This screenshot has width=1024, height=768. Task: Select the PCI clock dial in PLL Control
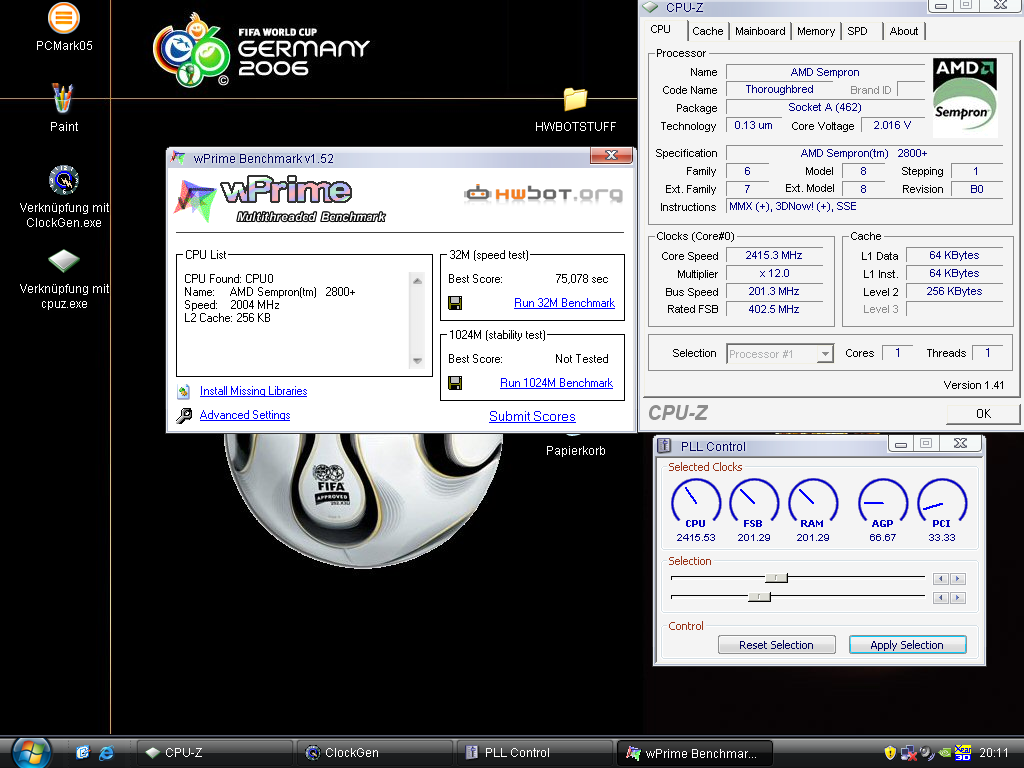coord(942,503)
